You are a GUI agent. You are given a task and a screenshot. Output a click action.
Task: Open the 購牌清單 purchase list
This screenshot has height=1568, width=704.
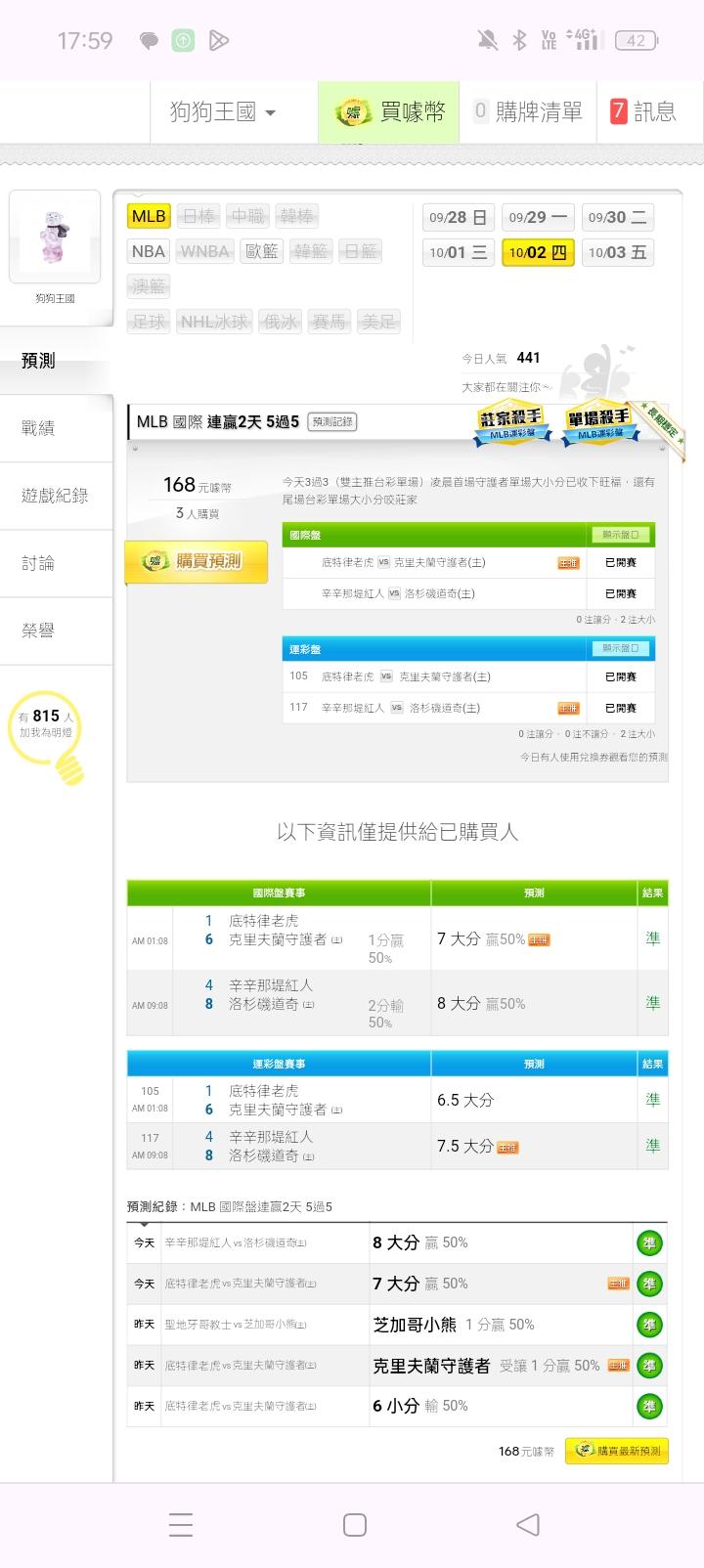click(528, 112)
